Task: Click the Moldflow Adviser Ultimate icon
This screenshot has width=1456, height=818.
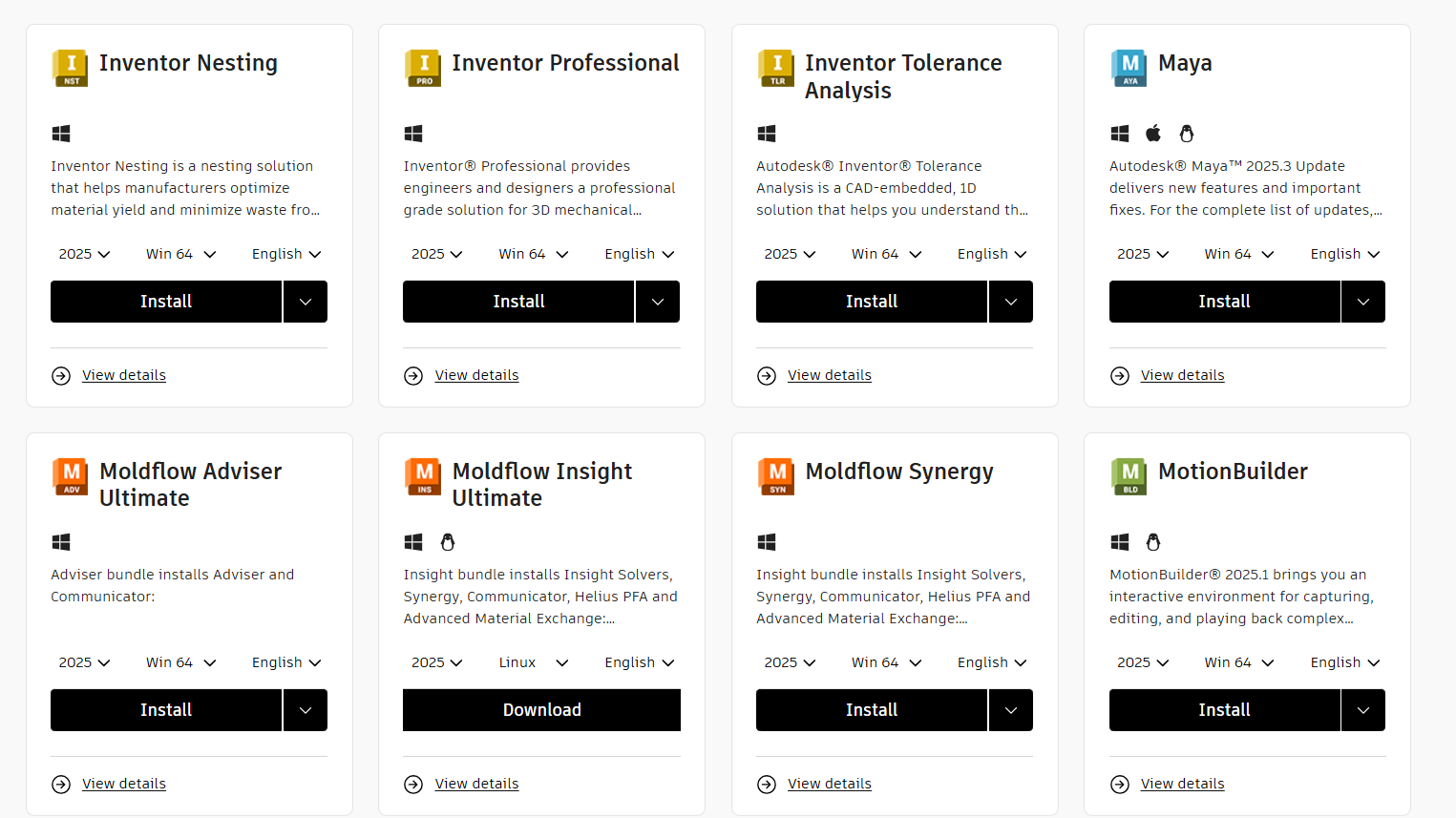Action: (70, 476)
